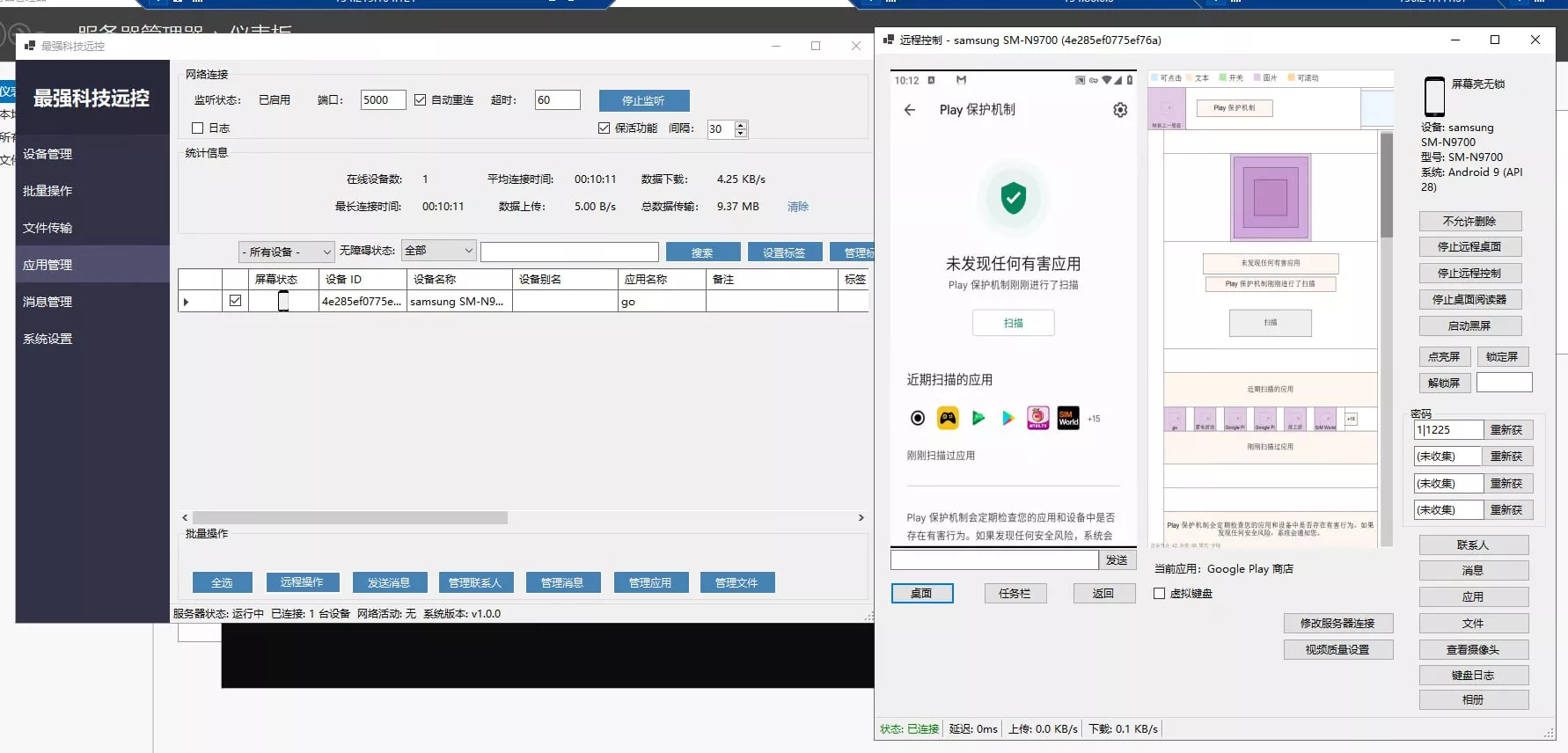Tap the black circle app icon in recent scans
The width and height of the screenshot is (1568, 753).
coord(918,418)
